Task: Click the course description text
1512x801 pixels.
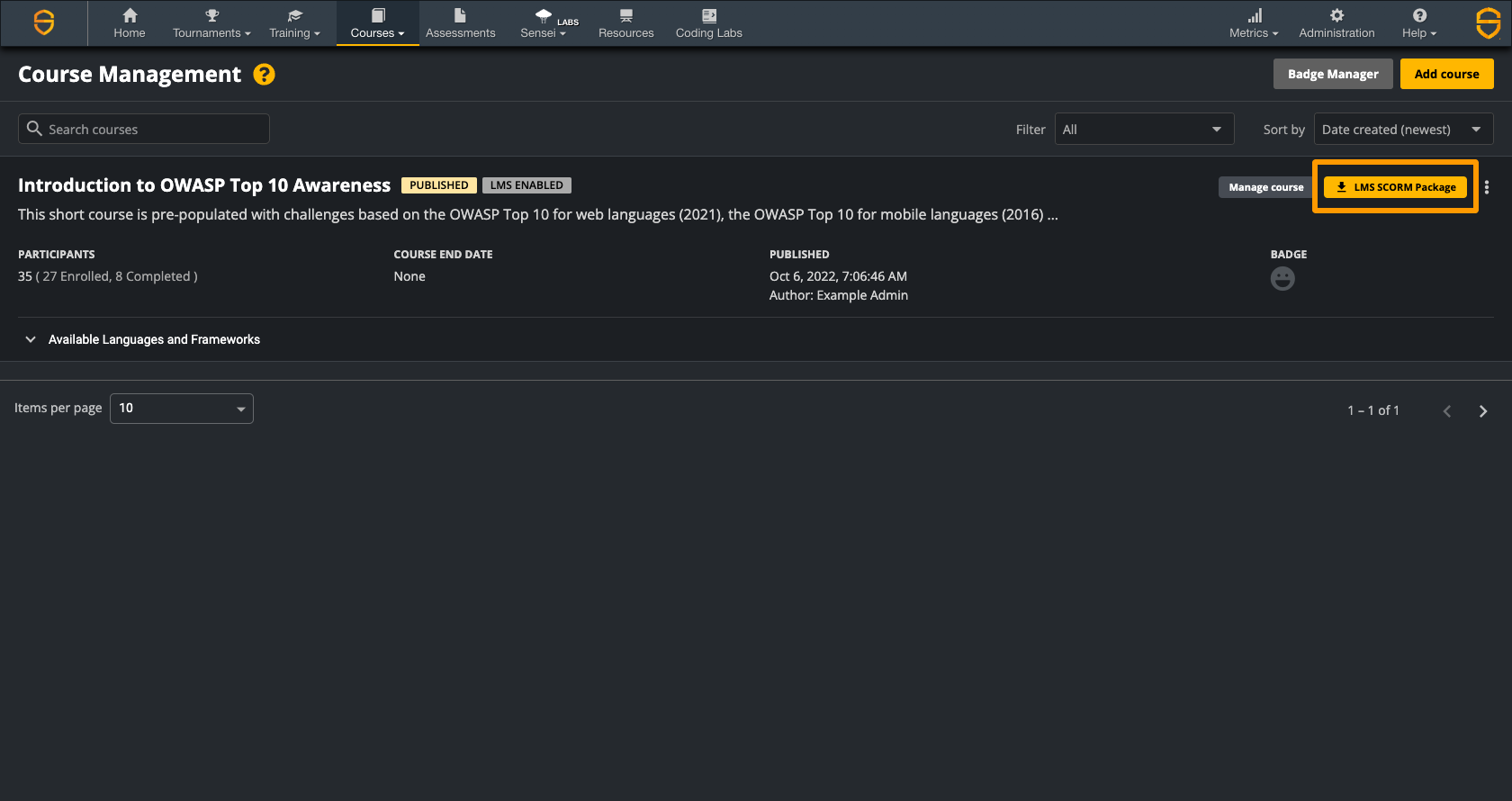Action: 538,214
